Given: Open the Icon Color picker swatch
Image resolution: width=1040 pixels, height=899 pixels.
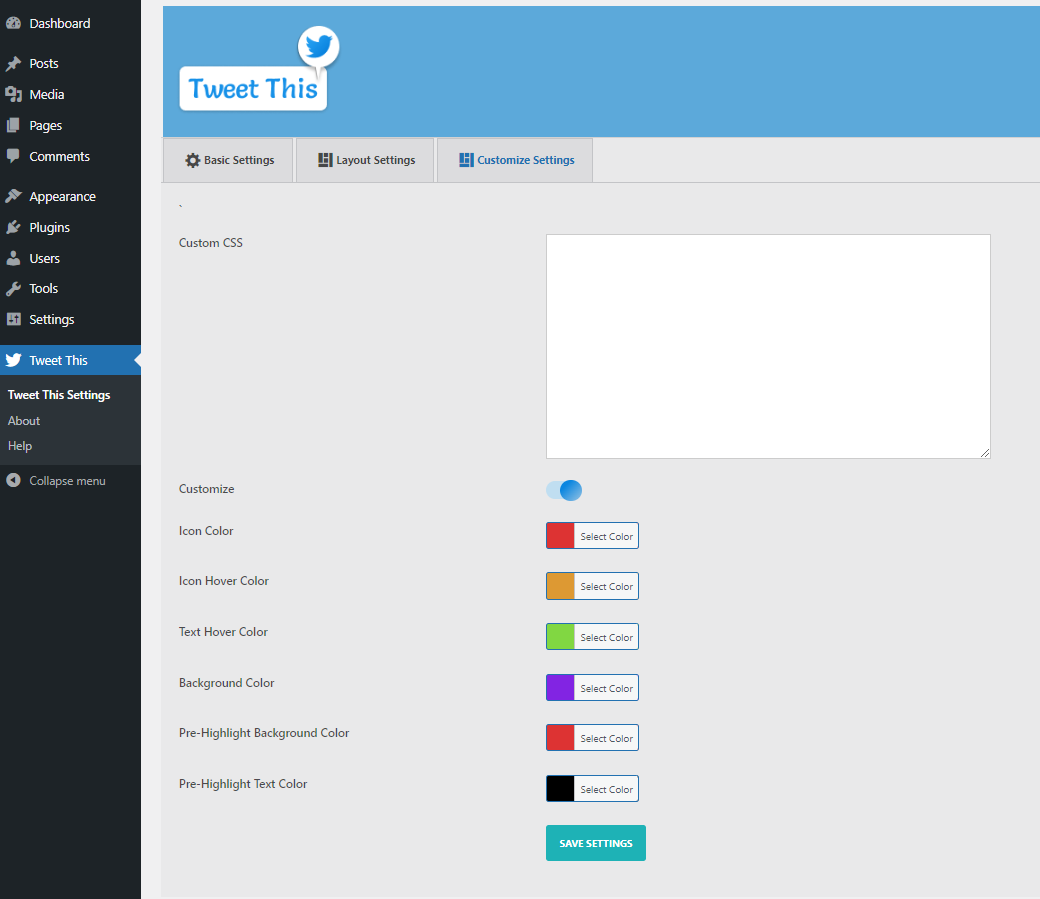Looking at the screenshot, I should (558, 535).
